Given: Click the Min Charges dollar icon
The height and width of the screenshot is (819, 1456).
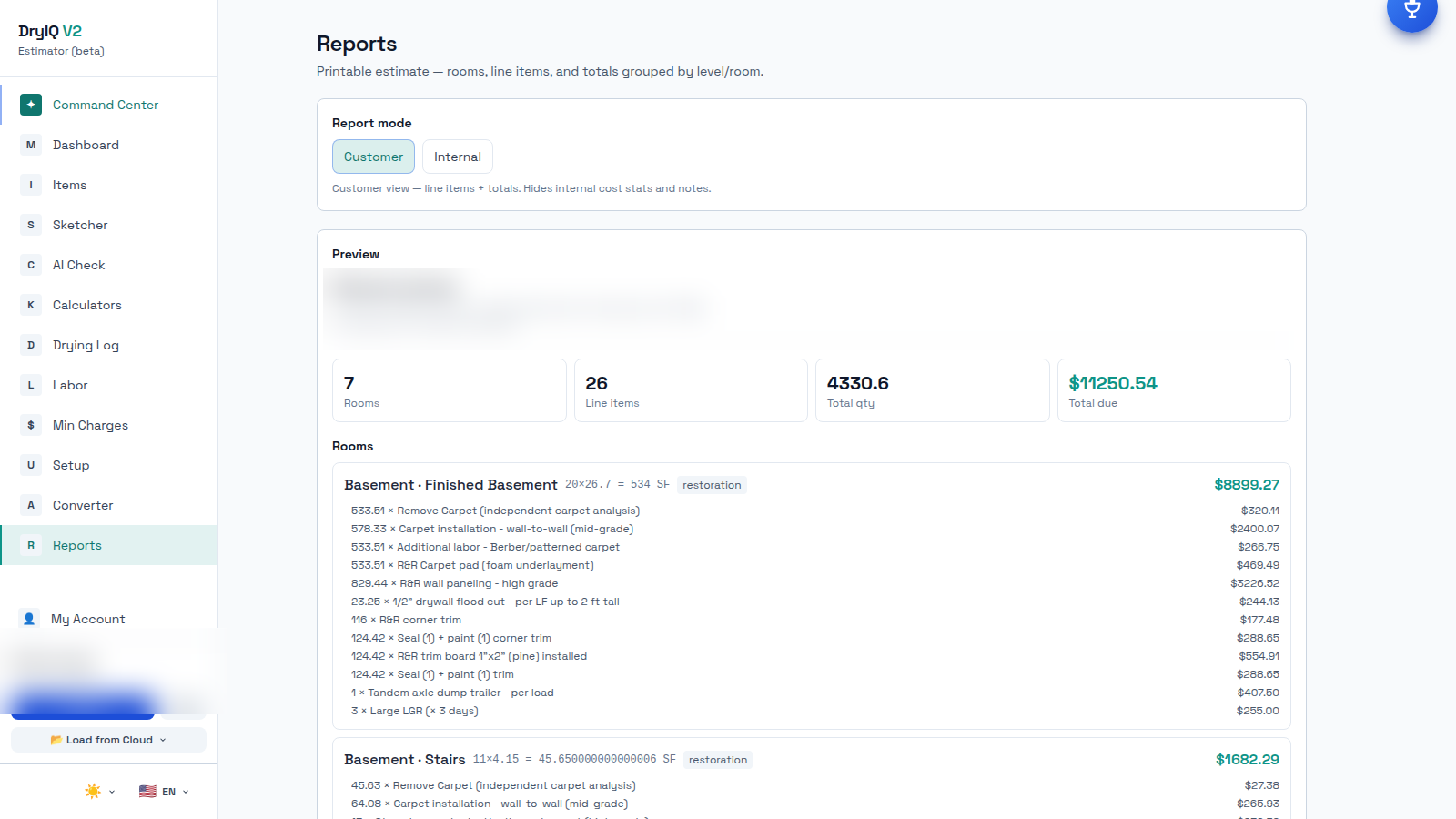Looking at the screenshot, I should point(31,425).
